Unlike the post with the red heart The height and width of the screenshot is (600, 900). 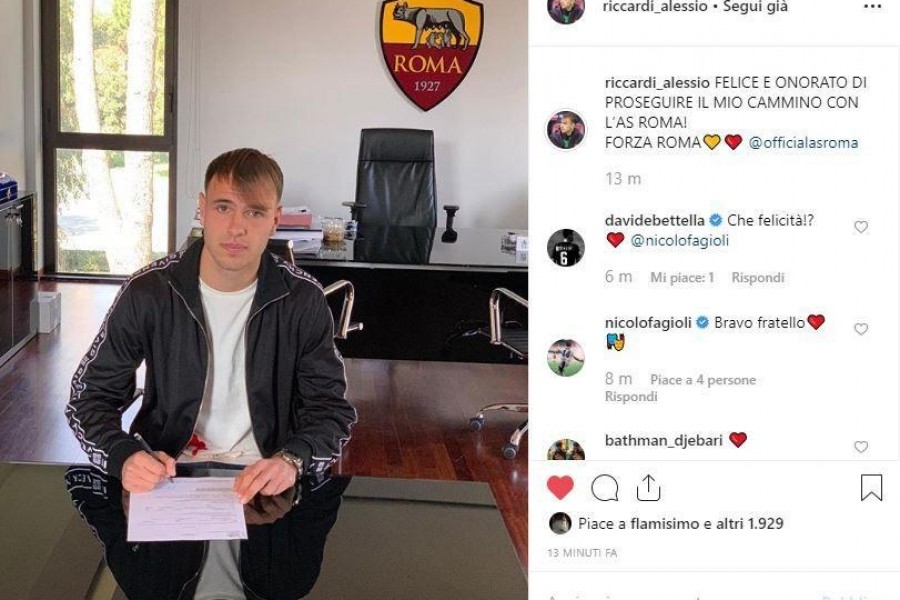(x=560, y=488)
